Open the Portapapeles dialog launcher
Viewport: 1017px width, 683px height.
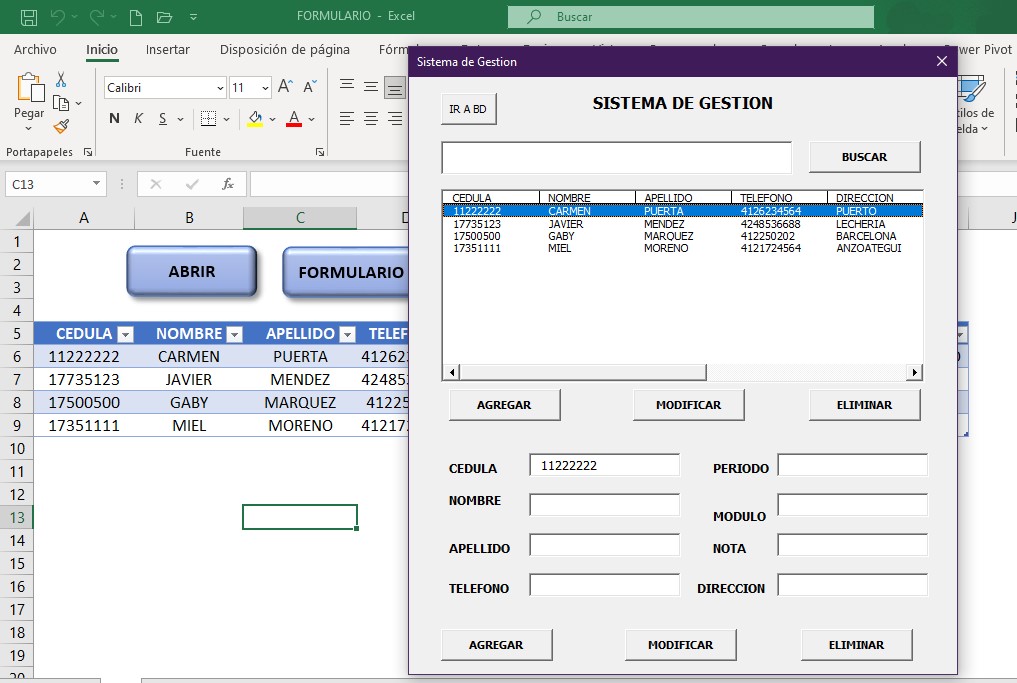pos(88,152)
